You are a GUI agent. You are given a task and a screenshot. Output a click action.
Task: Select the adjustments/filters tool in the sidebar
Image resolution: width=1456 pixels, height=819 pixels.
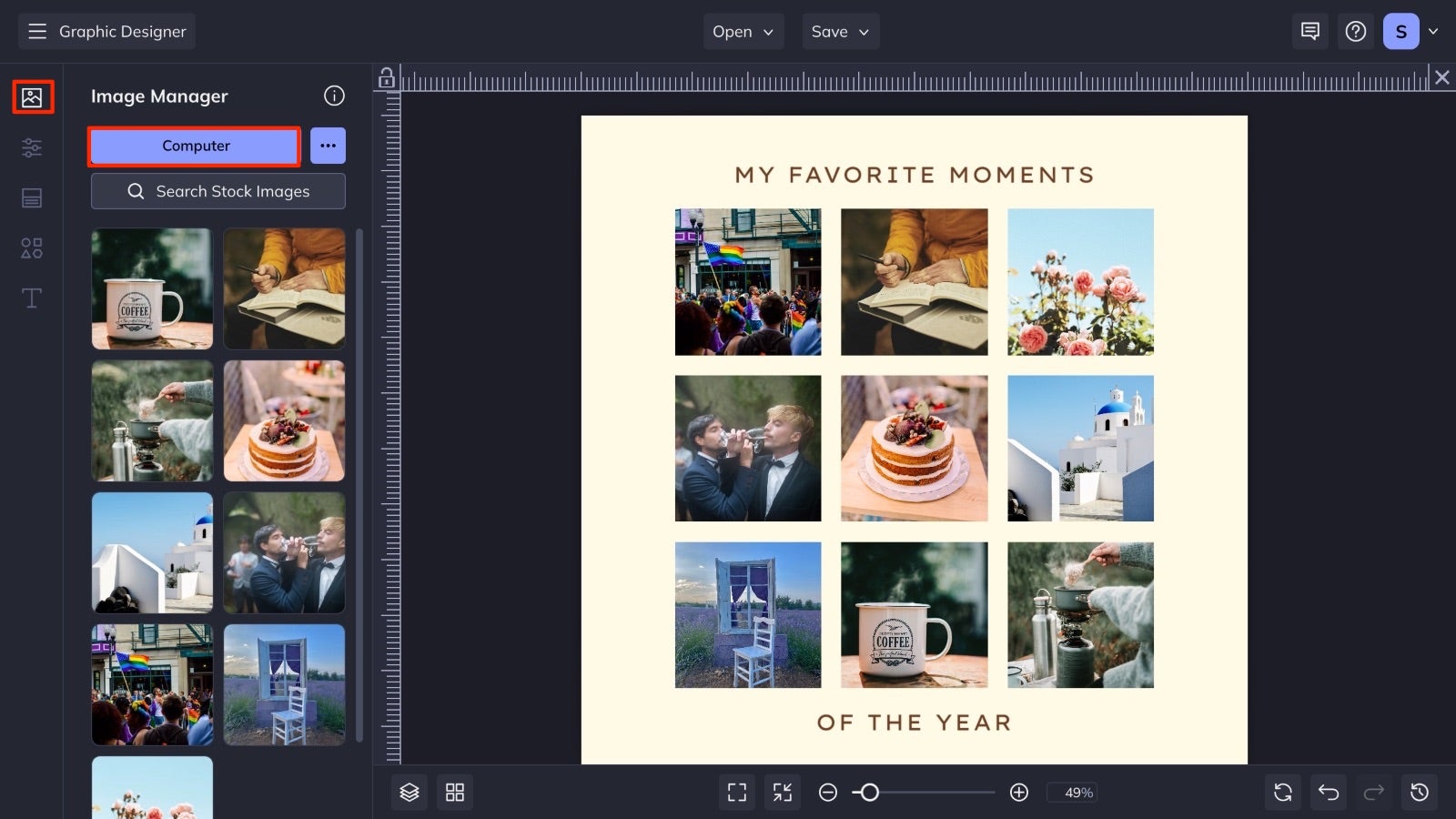pos(32,147)
